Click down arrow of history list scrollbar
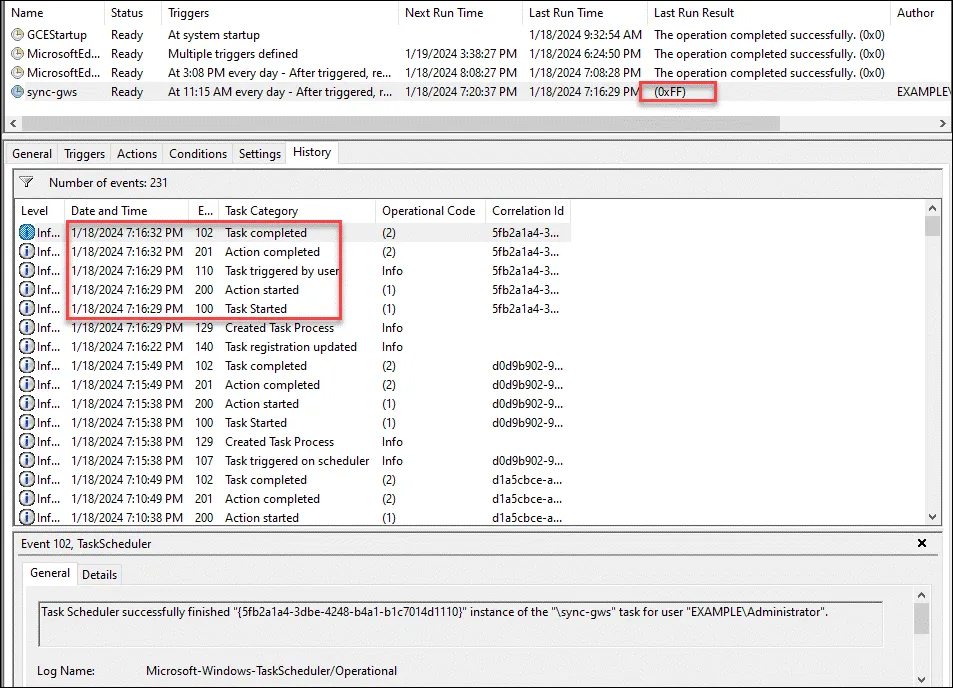The height and width of the screenshot is (688, 953). (x=932, y=517)
